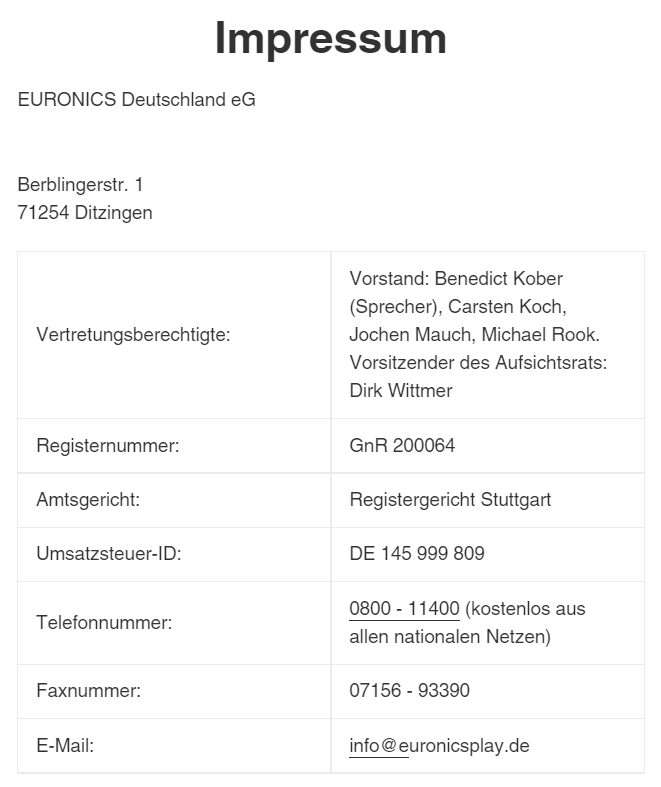
Task: Click the 71254 Ditzingen postal code line
Action: pyautogui.click(x=85, y=213)
